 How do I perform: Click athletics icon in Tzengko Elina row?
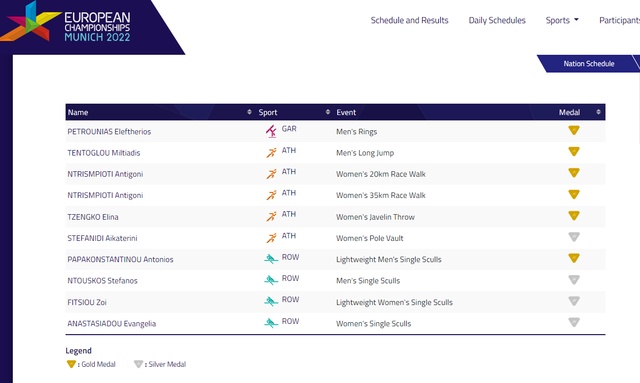(271, 216)
